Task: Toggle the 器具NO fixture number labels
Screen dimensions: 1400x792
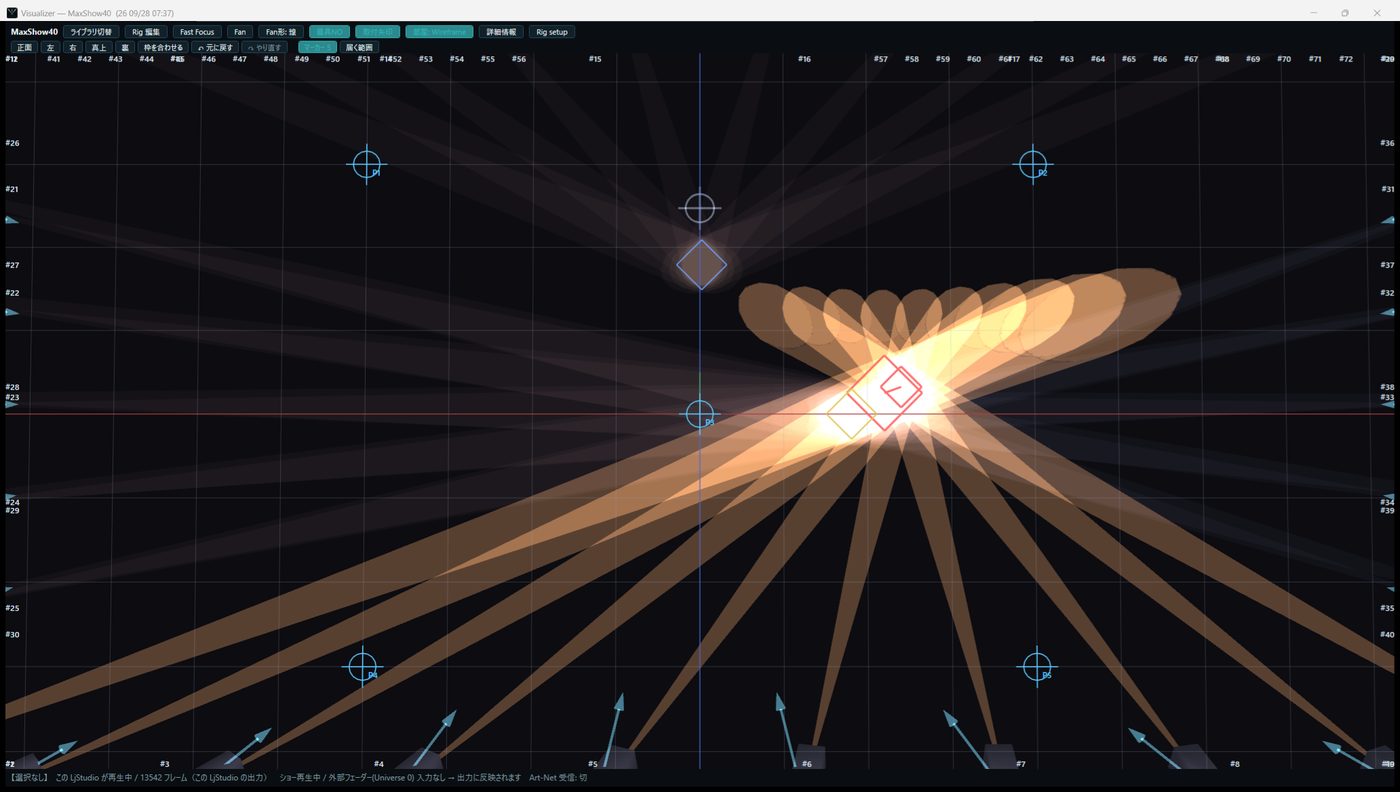Action: coord(329,32)
